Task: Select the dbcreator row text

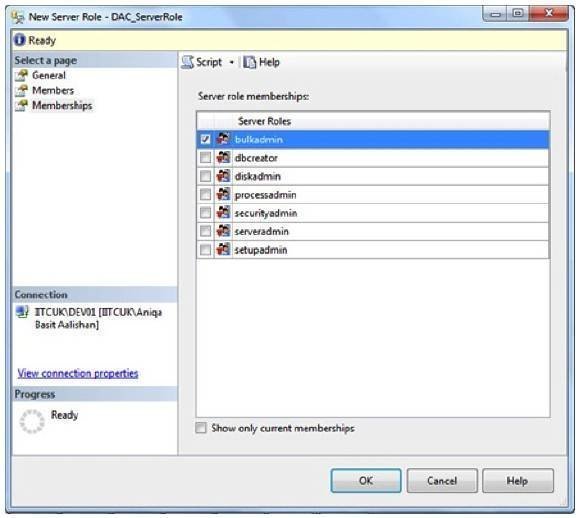Action: click(256, 158)
